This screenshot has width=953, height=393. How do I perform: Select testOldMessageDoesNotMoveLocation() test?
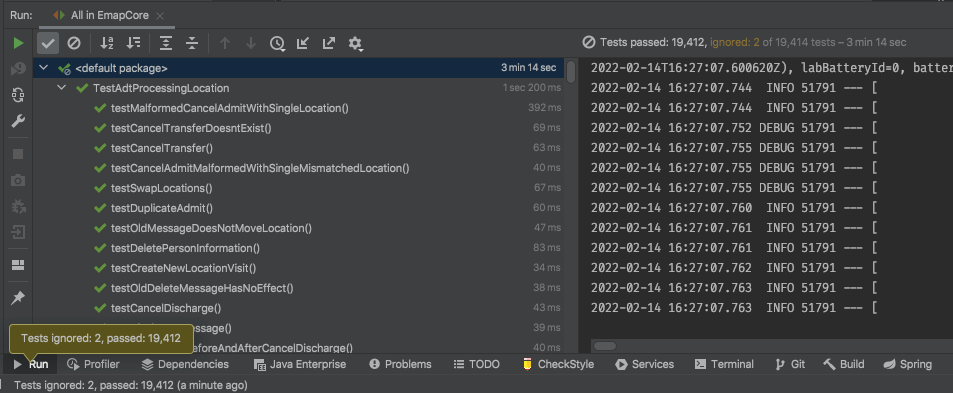[x=298, y=228]
